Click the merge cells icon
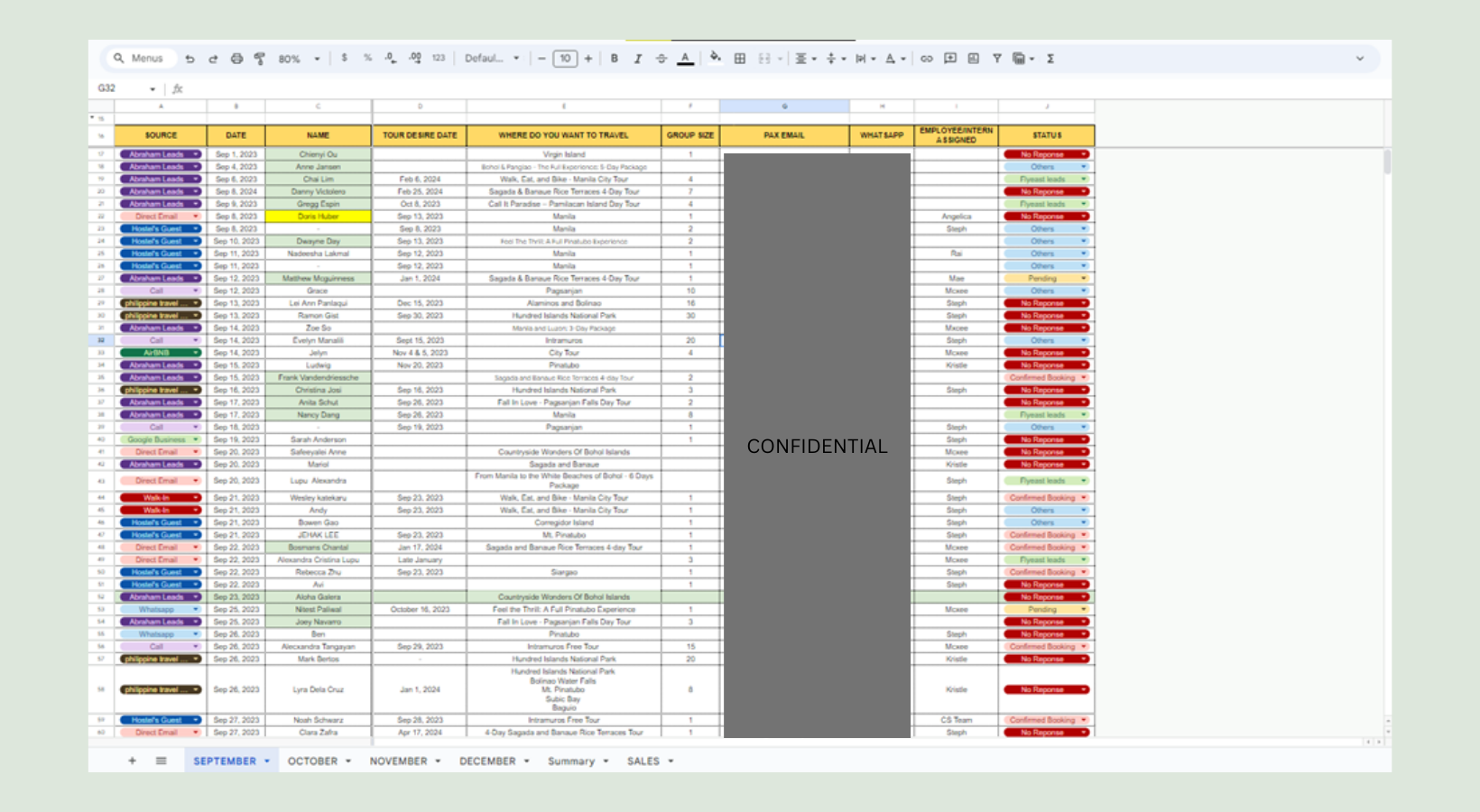The width and height of the screenshot is (1480, 812). click(764, 59)
